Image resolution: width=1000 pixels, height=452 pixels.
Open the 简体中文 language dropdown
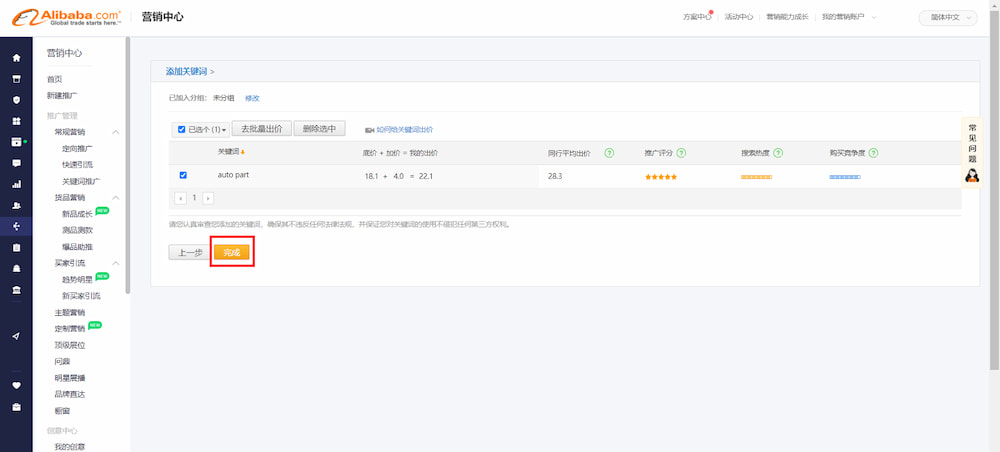pyautogui.click(x=947, y=17)
